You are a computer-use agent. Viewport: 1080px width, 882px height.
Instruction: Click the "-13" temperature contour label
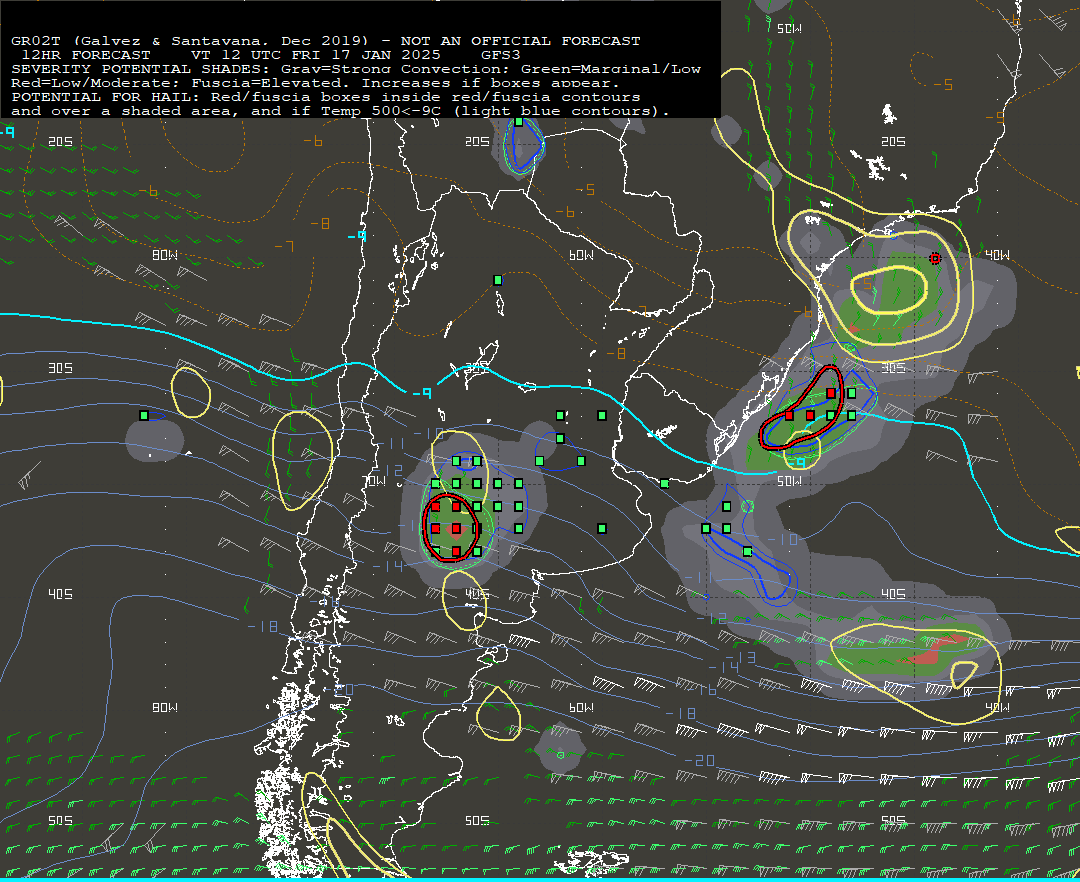(x=742, y=658)
